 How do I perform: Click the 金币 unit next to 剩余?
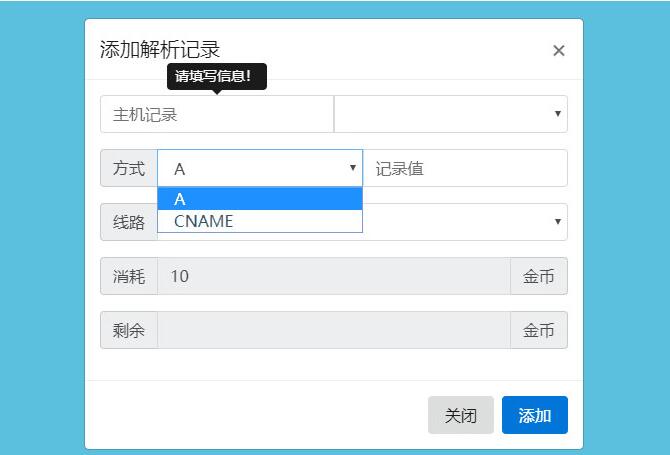(x=539, y=331)
